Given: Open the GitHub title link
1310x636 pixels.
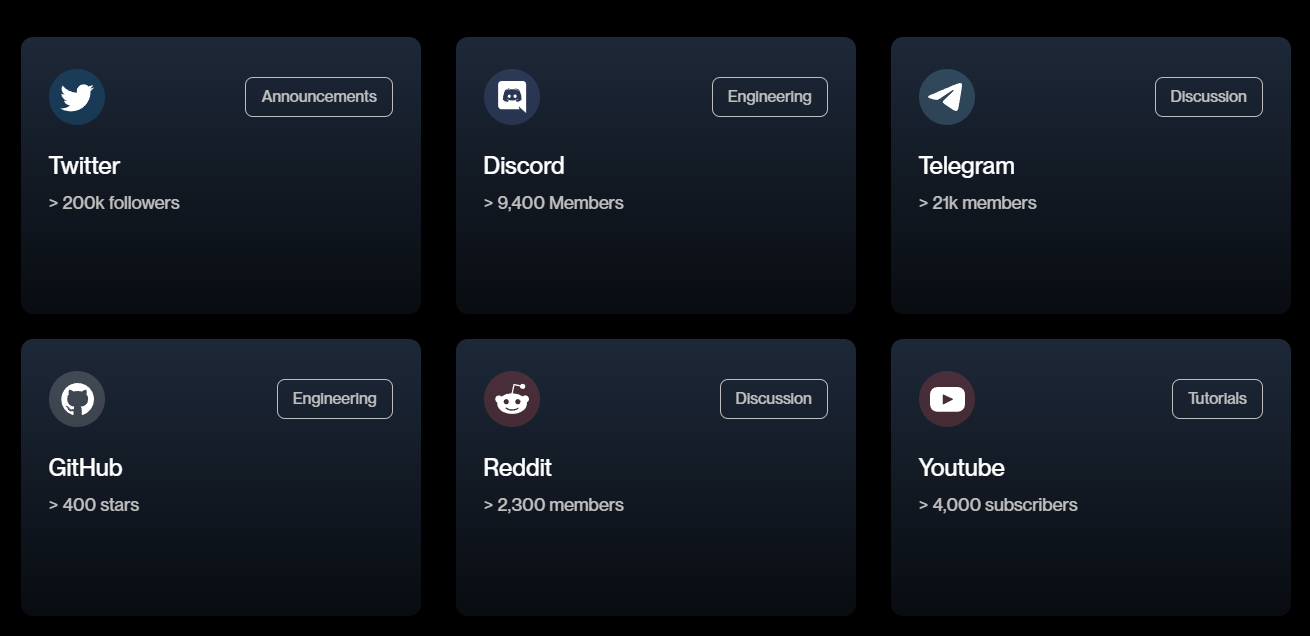Looking at the screenshot, I should pos(86,468).
